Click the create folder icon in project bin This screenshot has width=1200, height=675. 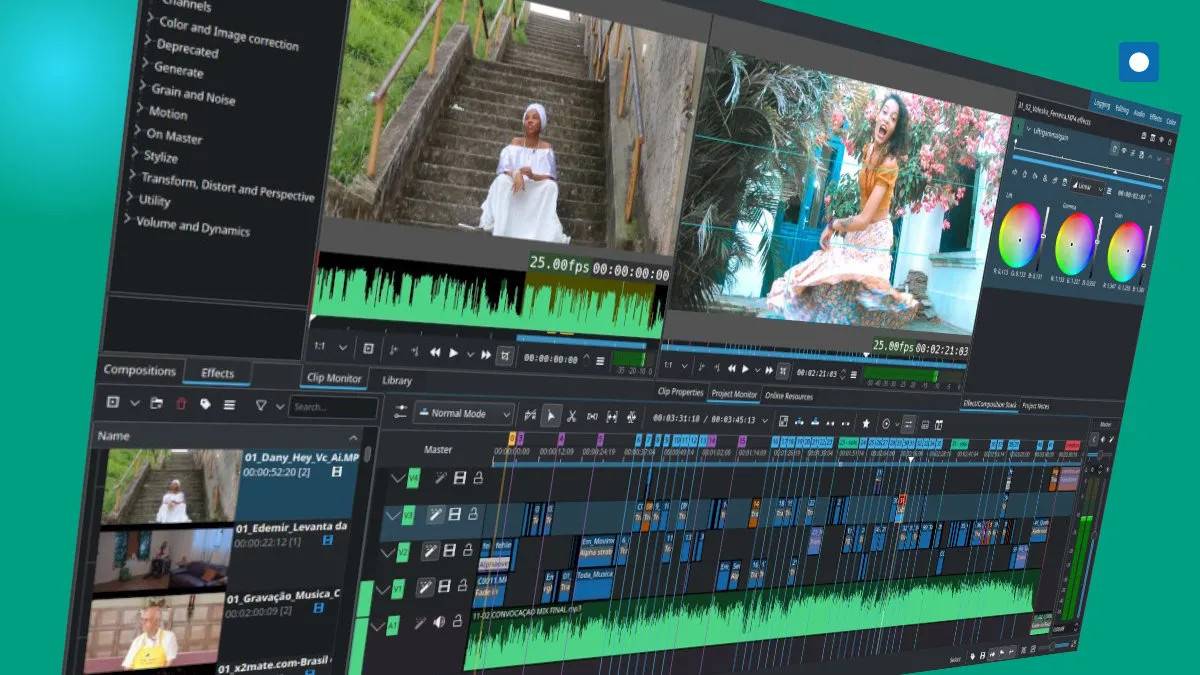click(157, 403)
